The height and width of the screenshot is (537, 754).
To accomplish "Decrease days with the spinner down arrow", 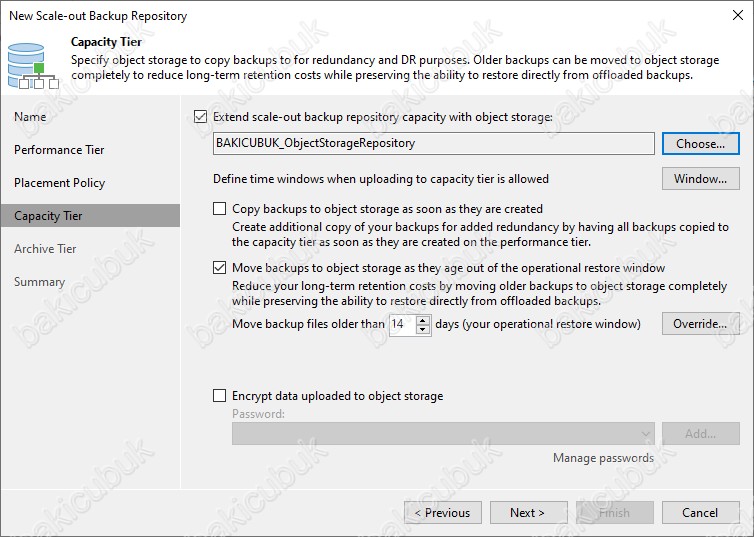I will tap(422, 329).
